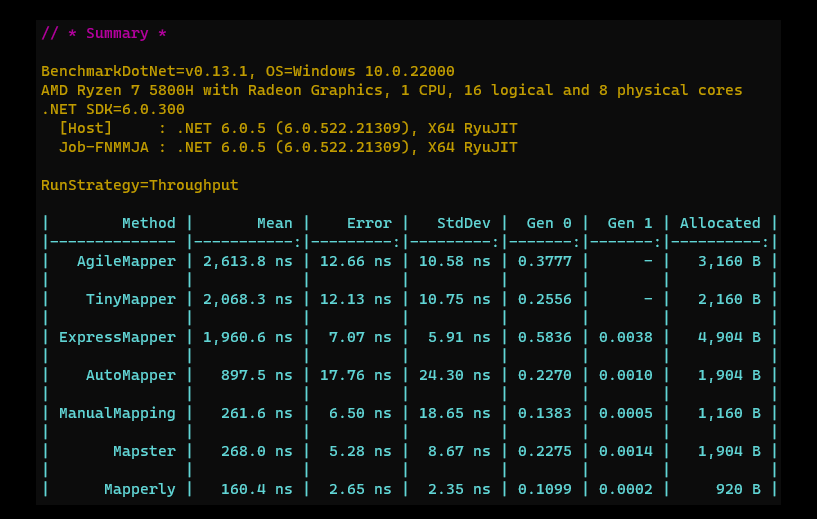Select the ExpressMapper method name
The height and width of the screenshot is (519, 817).
point(117,337)
